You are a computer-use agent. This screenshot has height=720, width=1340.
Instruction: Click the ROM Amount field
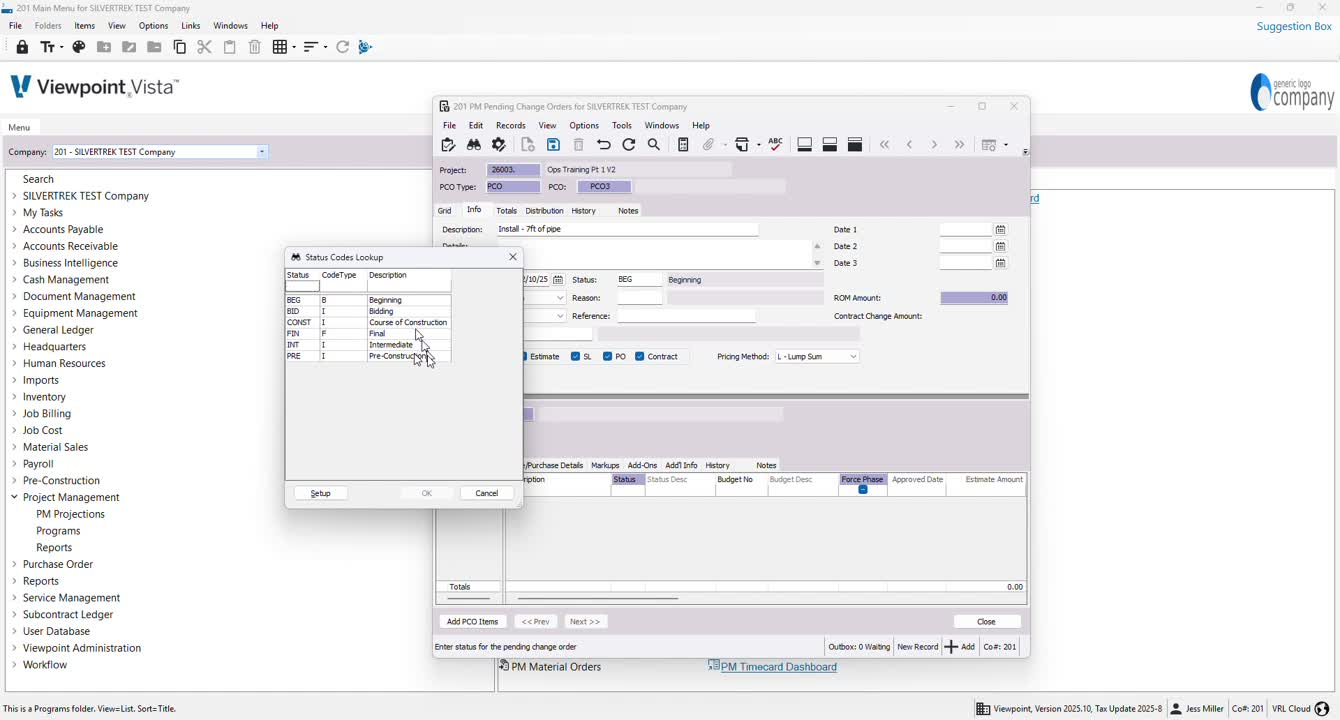pyautogui.click(x=974, y=298)
